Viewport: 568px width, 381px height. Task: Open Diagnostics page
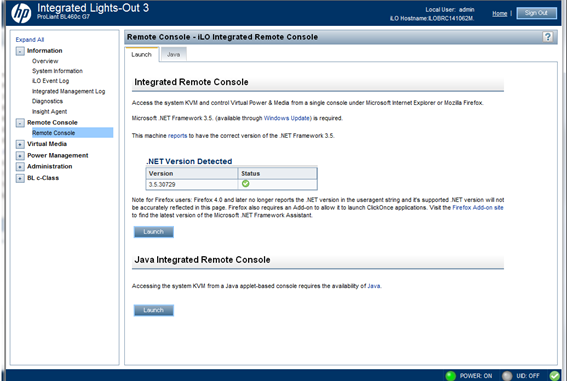point(47,101)
